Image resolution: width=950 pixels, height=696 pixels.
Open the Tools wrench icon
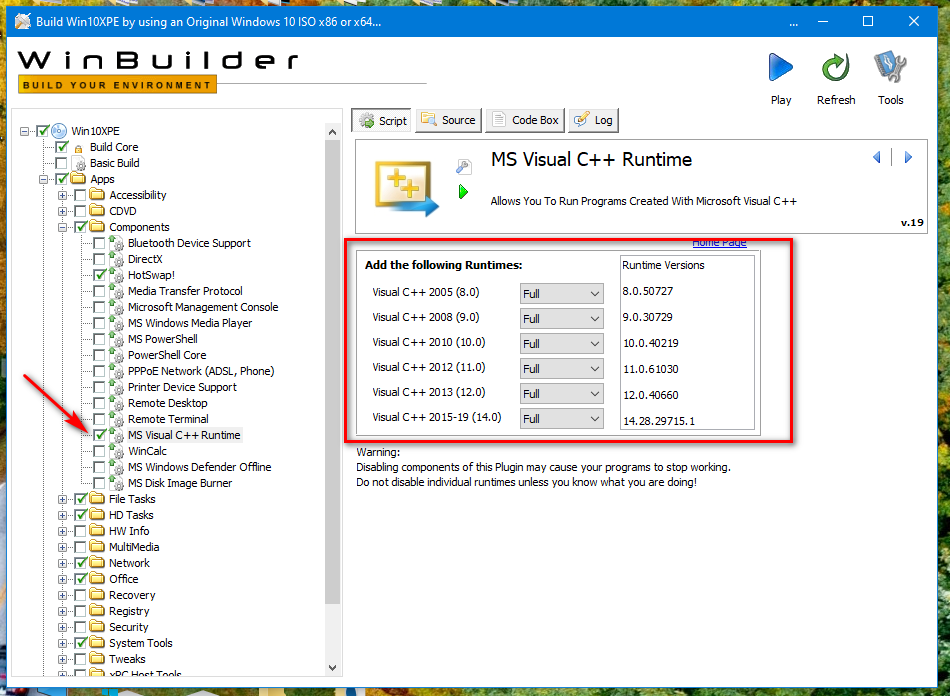890,67
